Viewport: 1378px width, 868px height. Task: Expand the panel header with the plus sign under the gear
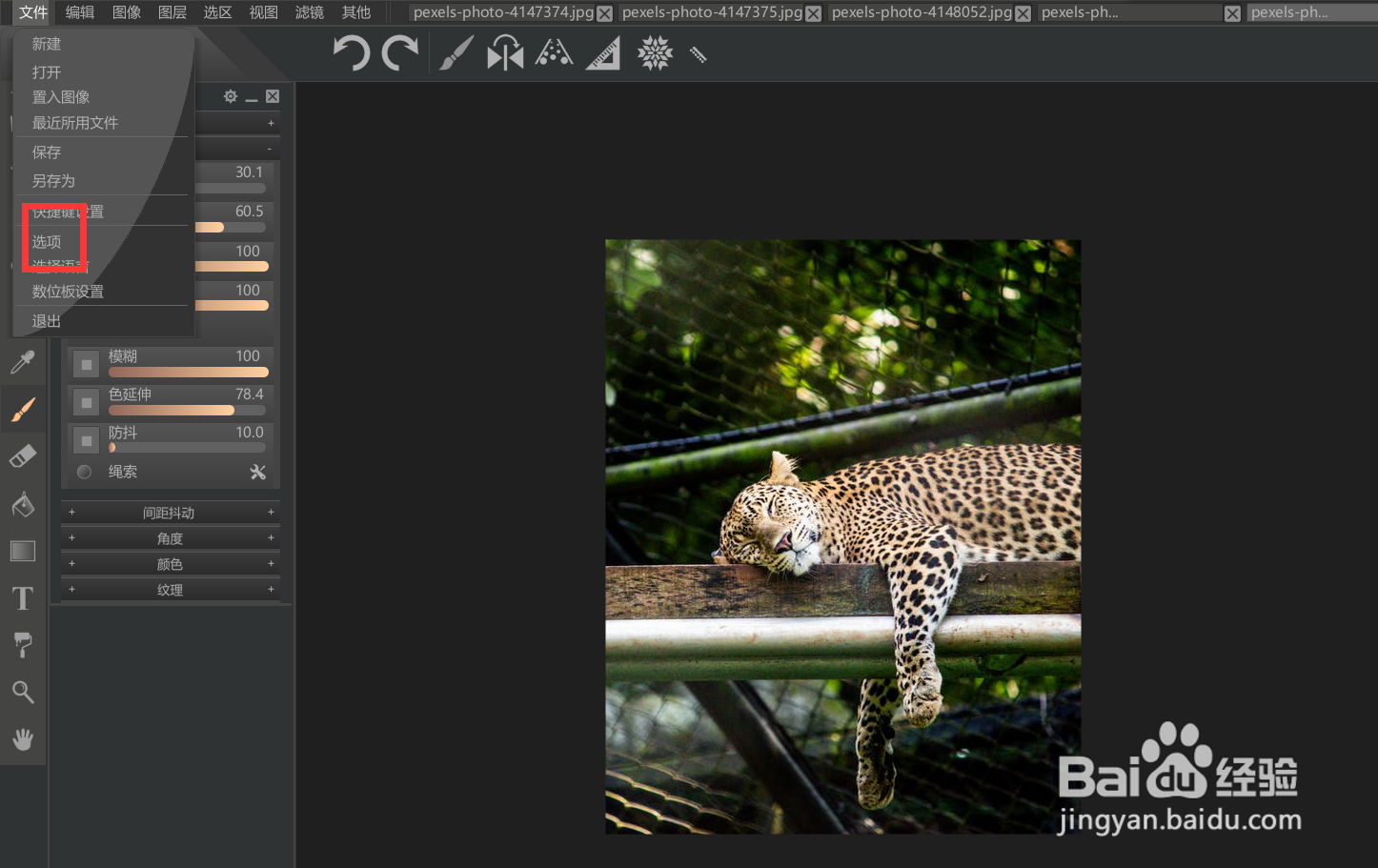271,123
